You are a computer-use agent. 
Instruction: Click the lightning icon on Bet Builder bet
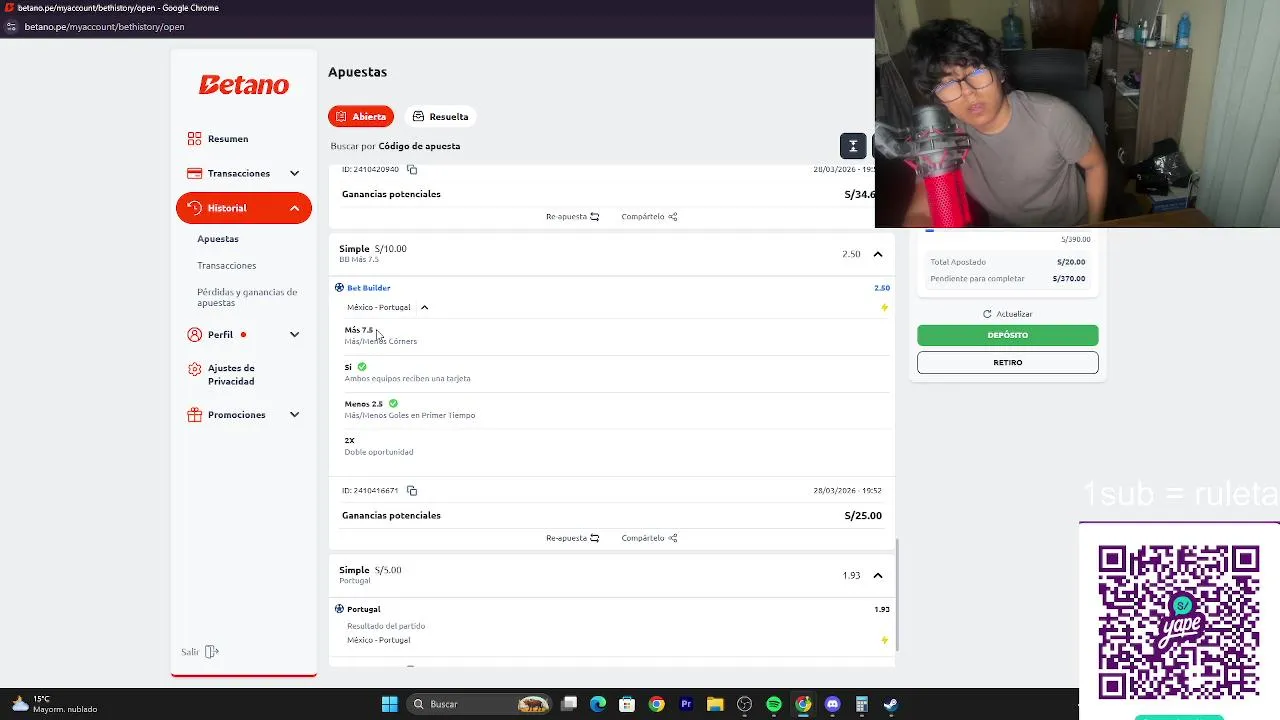coord(884,308)
